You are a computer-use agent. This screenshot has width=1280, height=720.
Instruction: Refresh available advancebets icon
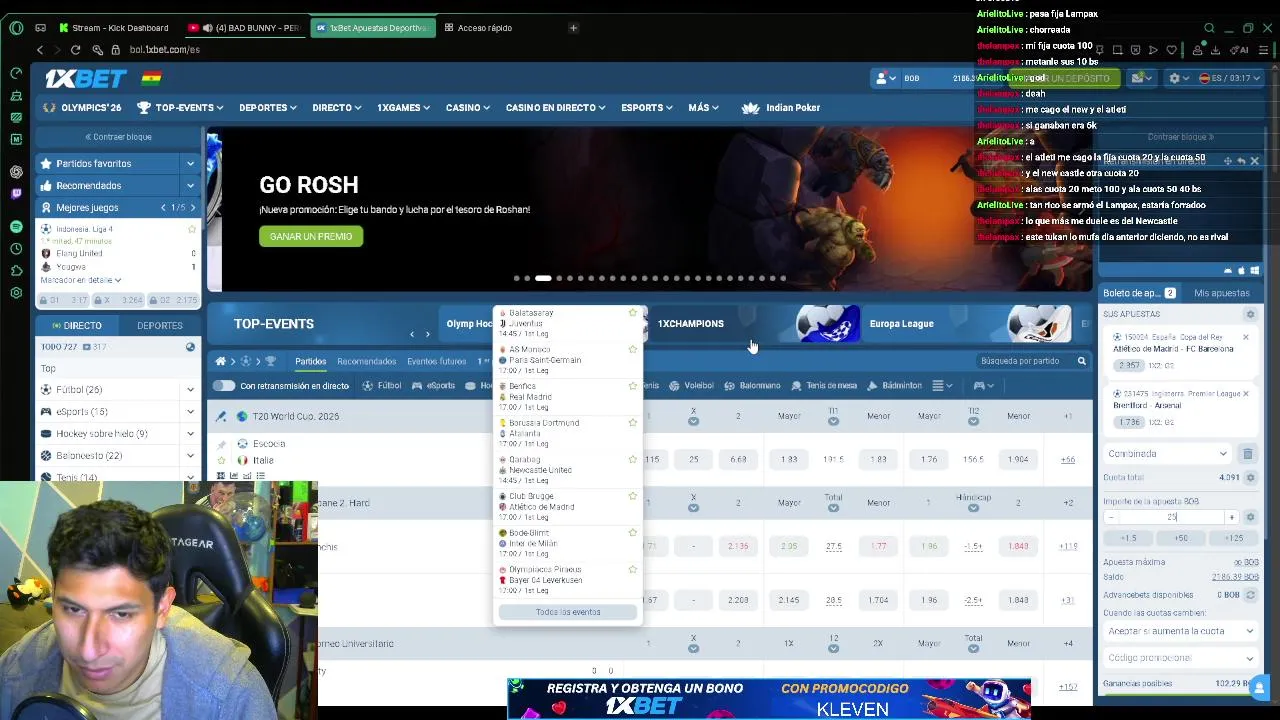click(1250, 595)
